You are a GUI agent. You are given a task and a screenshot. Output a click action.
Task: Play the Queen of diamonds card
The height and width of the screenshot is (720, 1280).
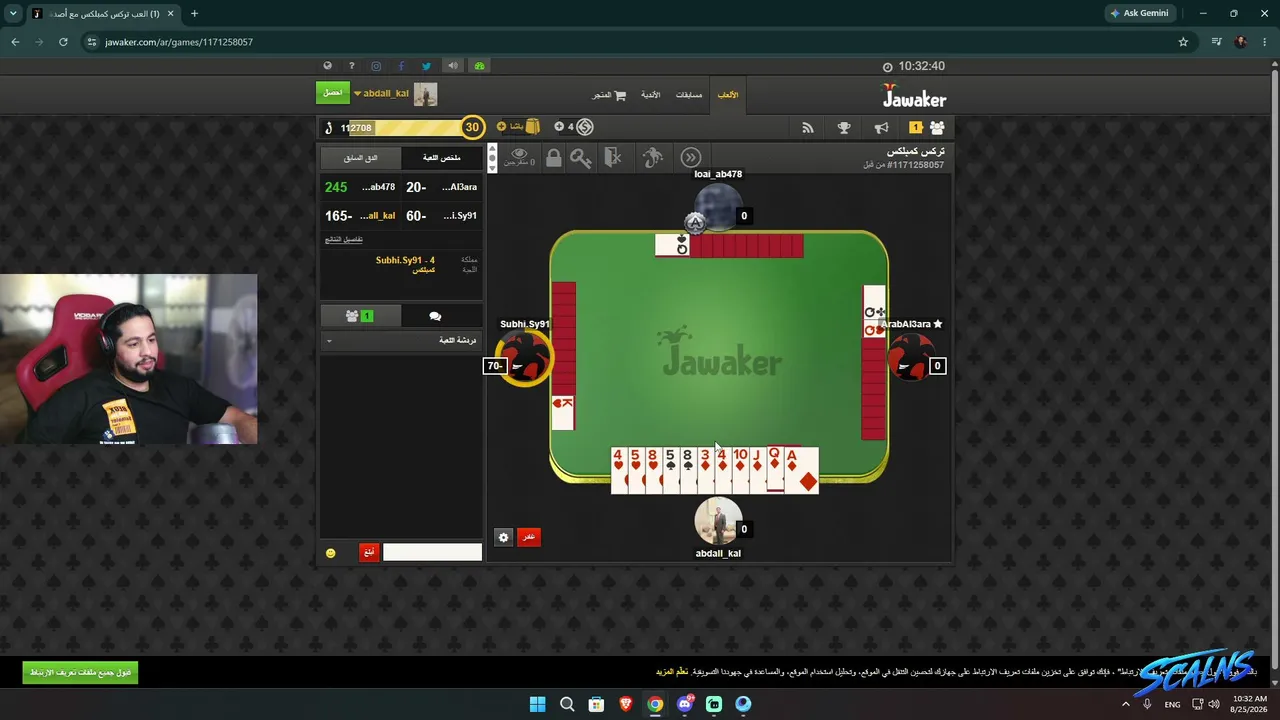click(x=775, y=468)
